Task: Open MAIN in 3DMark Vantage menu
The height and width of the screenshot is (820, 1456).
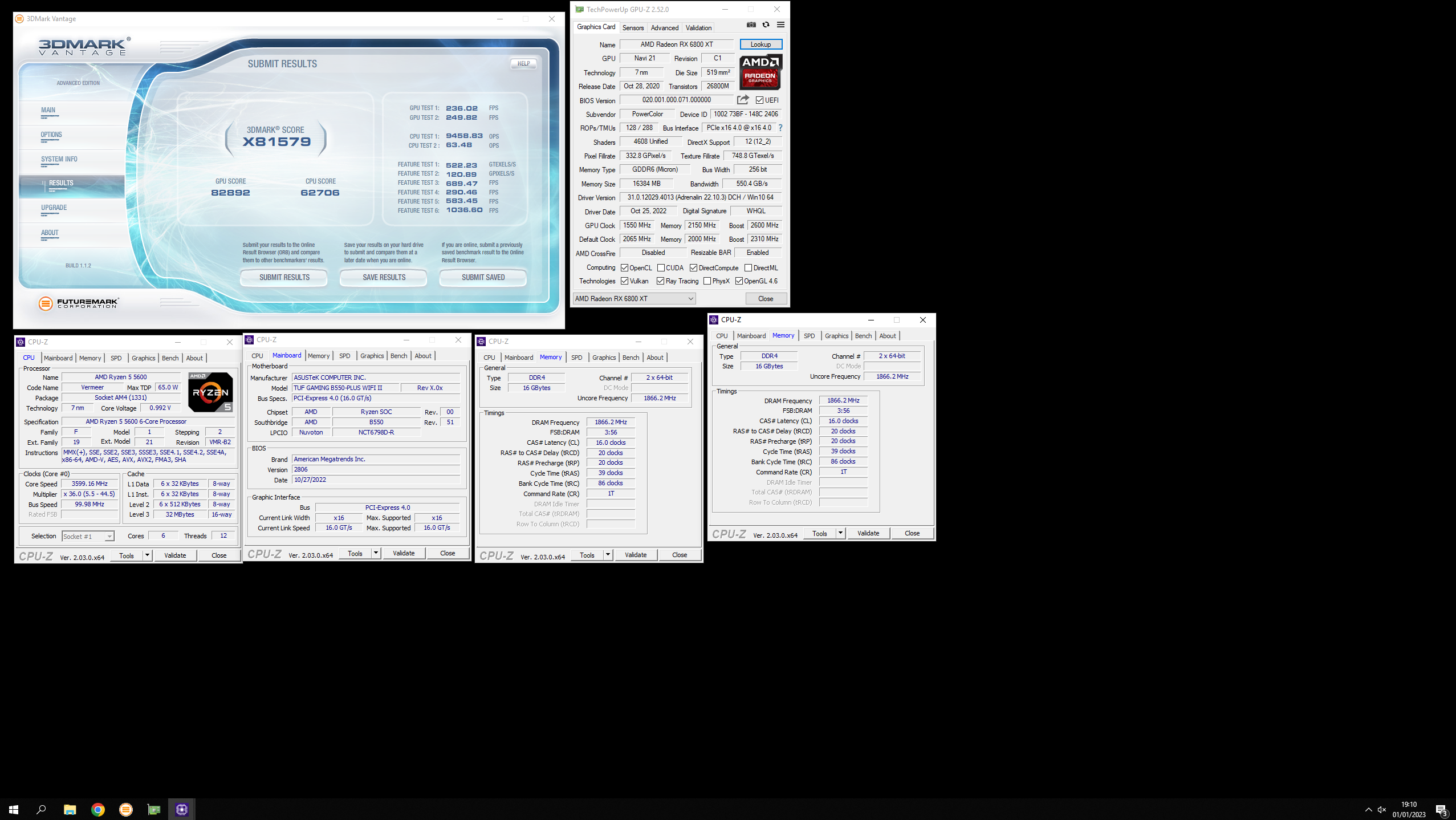Action: point(48,111)
